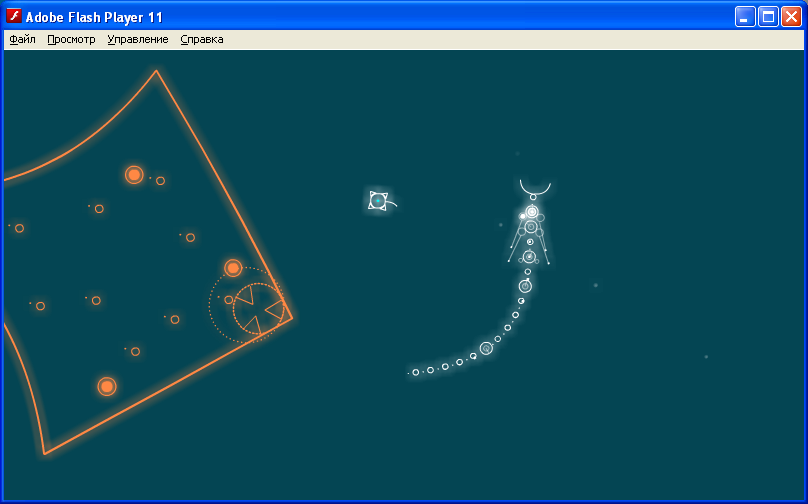Open the Управление menu

(138, 40)
